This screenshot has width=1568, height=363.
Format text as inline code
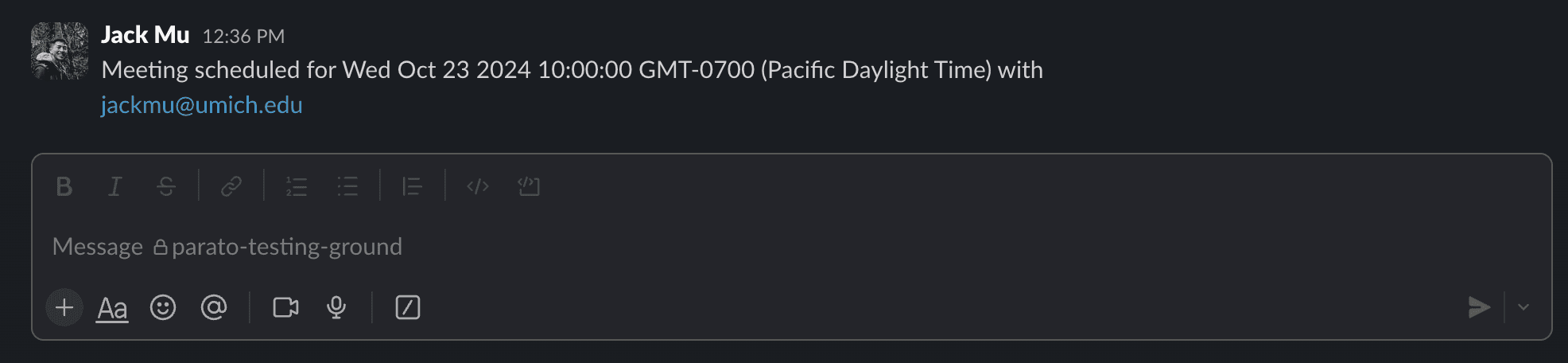pyautogui.click(x=478, y=186)
